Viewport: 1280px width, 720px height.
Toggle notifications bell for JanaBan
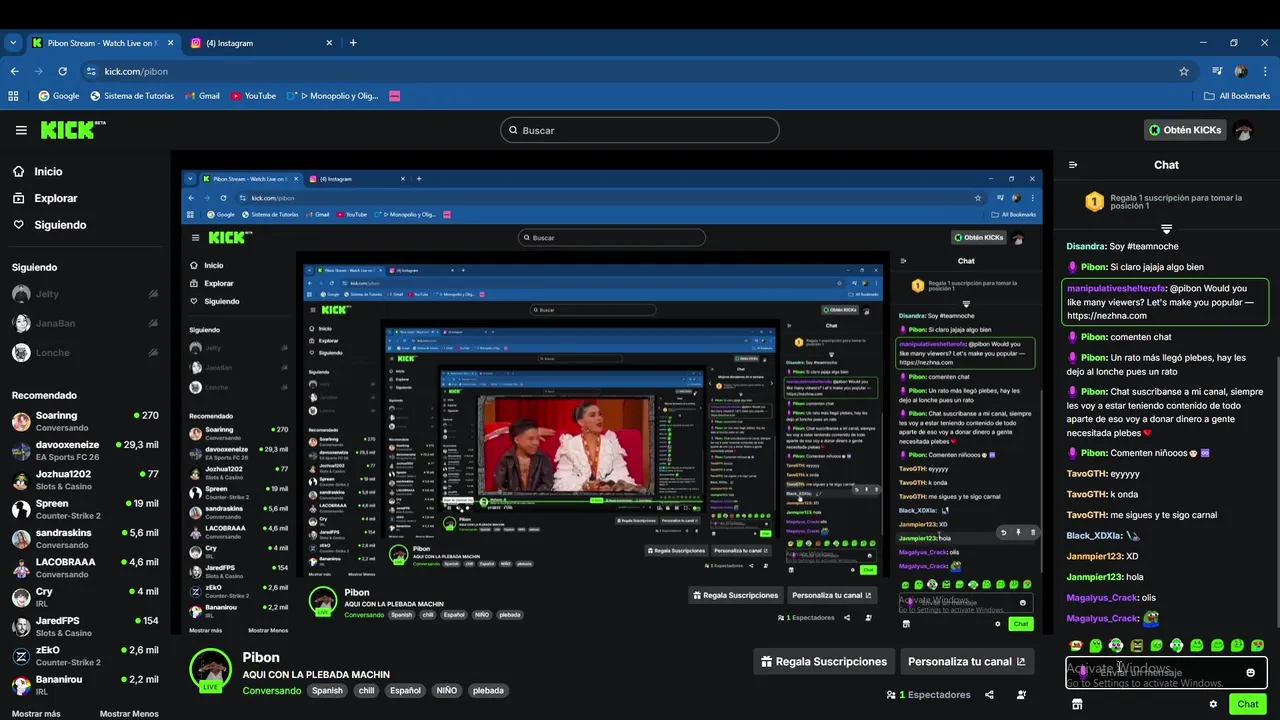pos(153,323)
